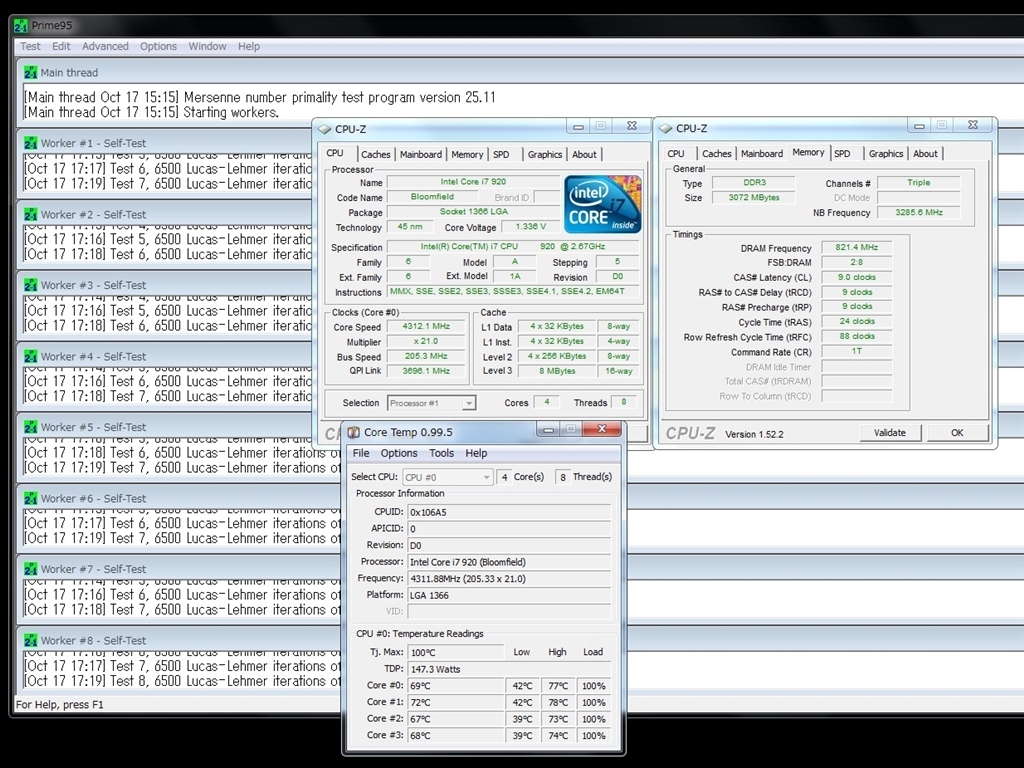Close the right CPU-Z Memory window
This screenshot has width=1024, height=768.
pyautogui.click(x=972, y=125)
